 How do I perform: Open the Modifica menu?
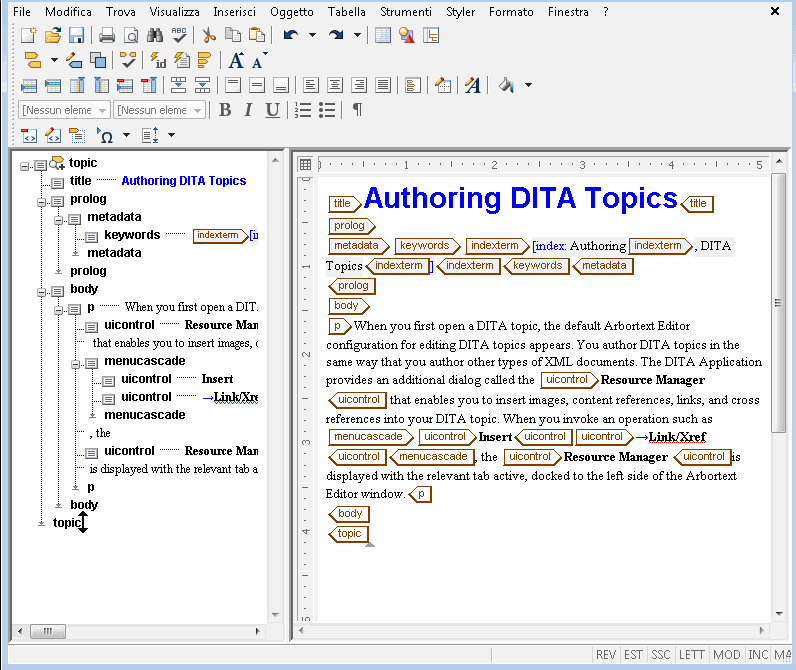(69, 12)
